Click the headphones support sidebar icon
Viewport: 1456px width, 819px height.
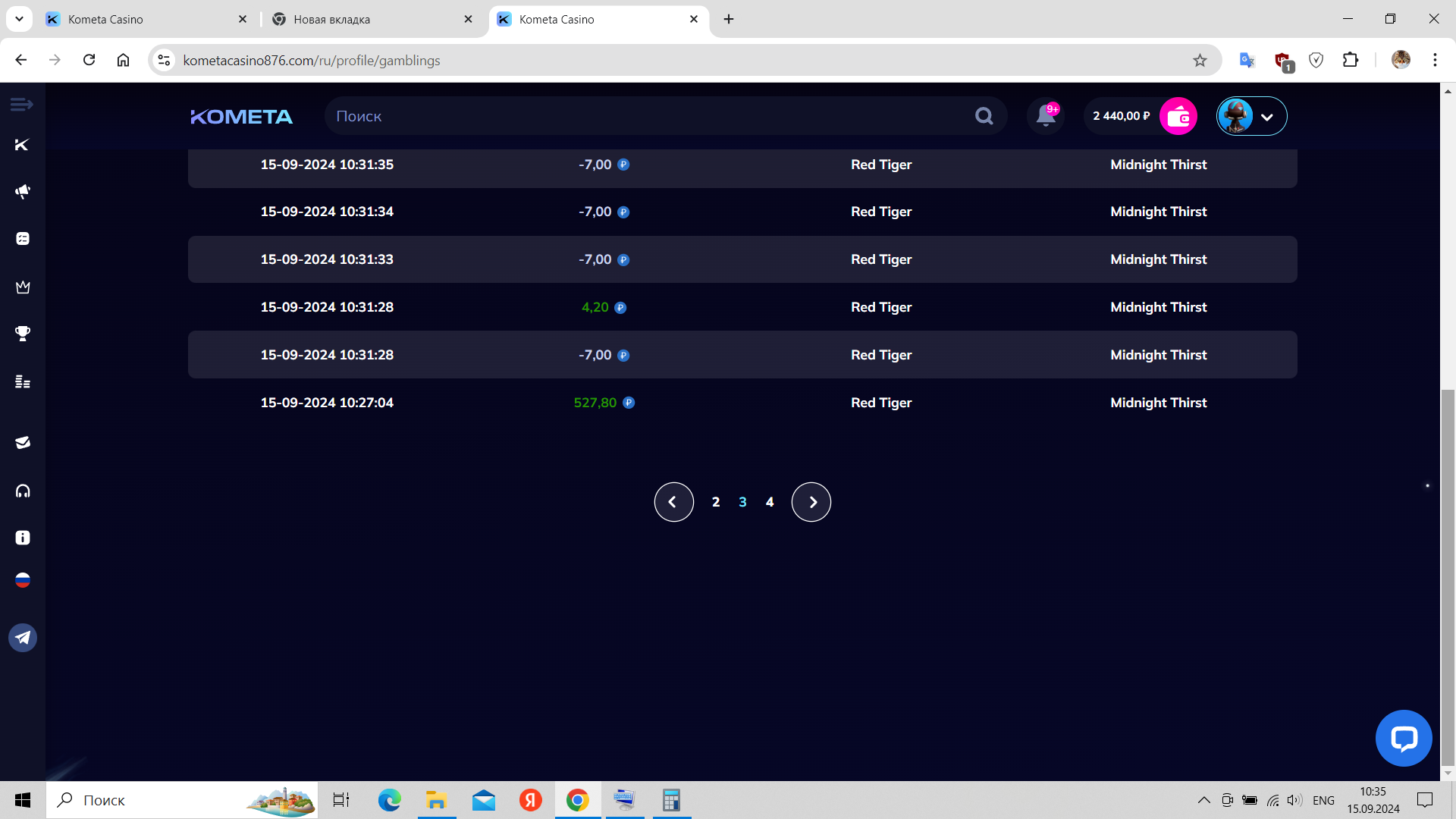[x=23, y=491]
